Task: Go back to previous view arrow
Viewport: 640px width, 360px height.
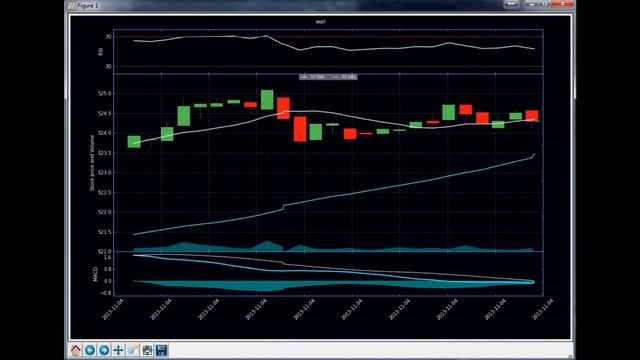Action: 90,350
